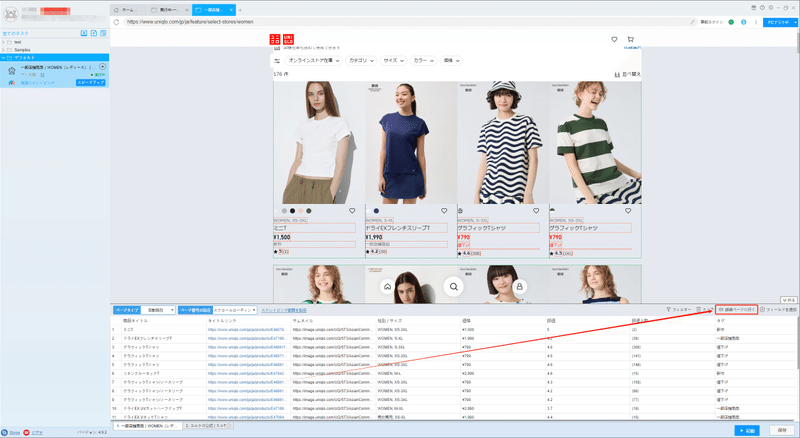Open the page type dropdown in data panel
The image size is (800, 438).
(159, 310)
